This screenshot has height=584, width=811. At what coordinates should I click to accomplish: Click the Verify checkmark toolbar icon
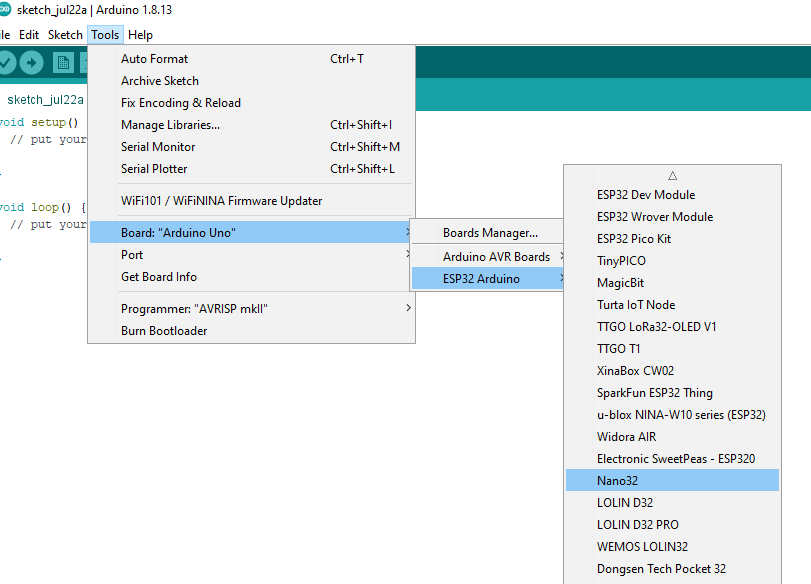[x=6, y=62]
